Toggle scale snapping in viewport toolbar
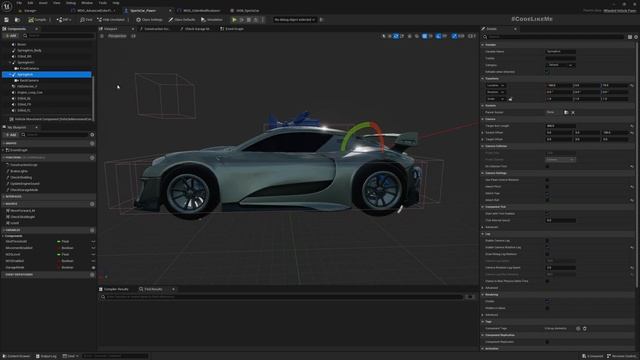Image resolution: width=640 pixels, height=360 pixels. click(454, 36)
